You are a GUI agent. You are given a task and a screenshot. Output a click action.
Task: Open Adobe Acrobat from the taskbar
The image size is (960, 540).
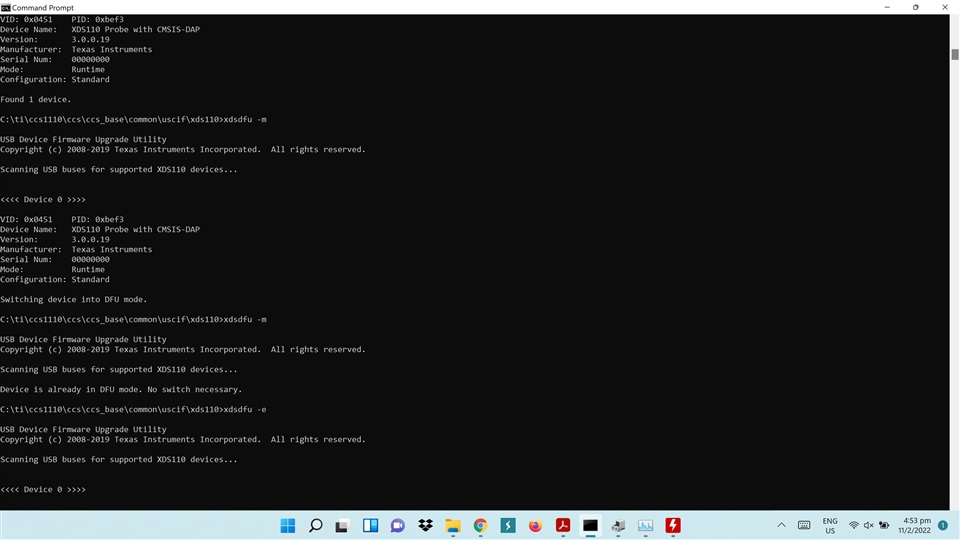click(x=563, y=525)
